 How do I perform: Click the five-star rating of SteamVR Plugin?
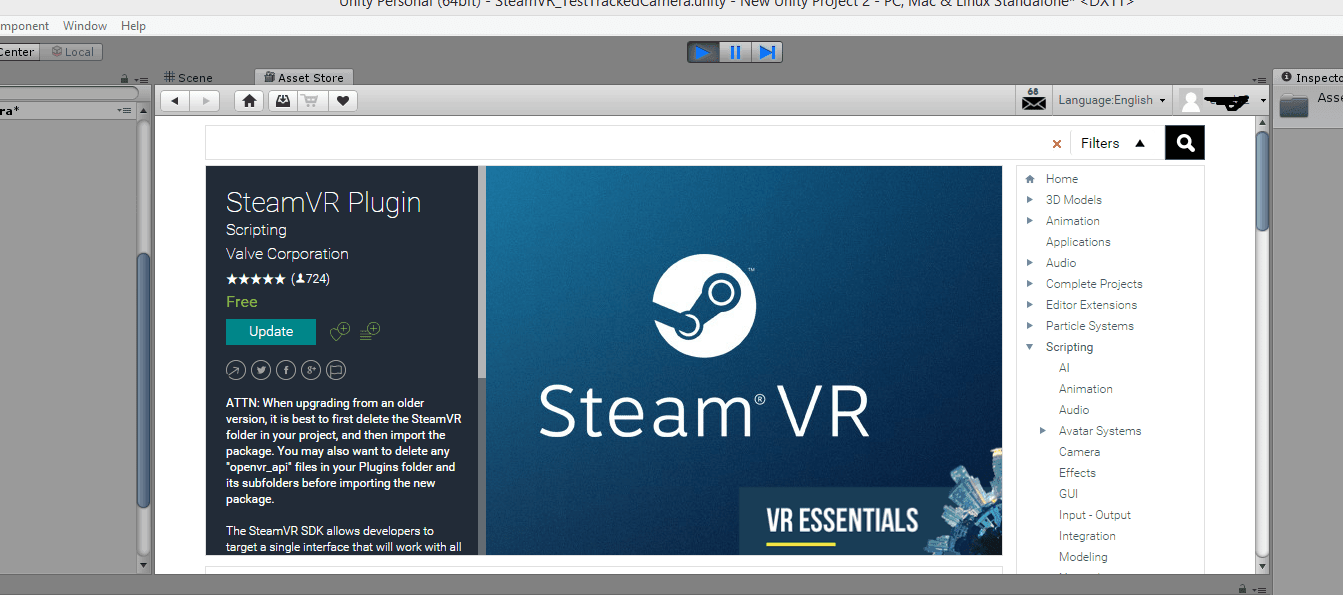tap(256, 279)
